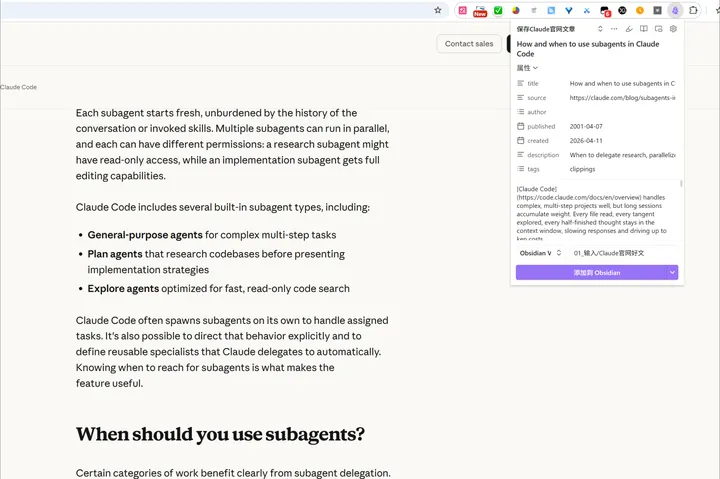Open the pink extension icon in toolbar
Image resolution: width=720 pixels, height=479 pixels.
(462, 10)
